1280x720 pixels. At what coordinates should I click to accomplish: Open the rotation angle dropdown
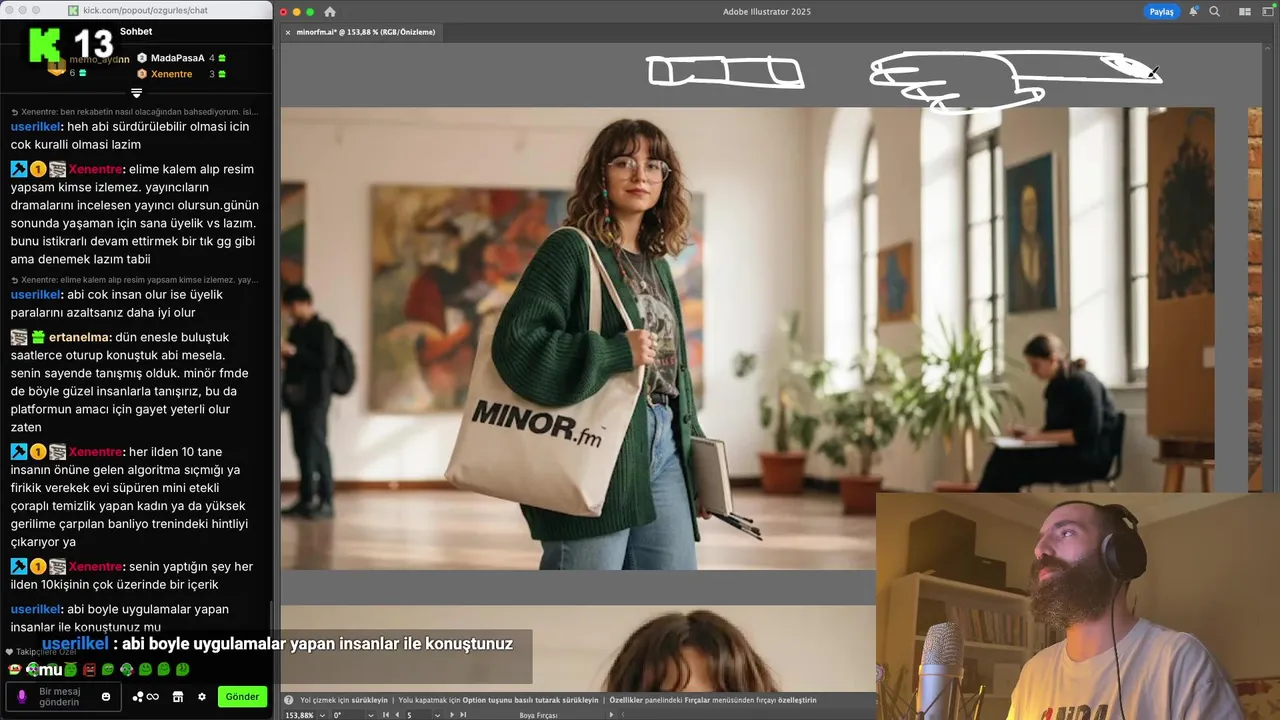[x=371, y=715]
